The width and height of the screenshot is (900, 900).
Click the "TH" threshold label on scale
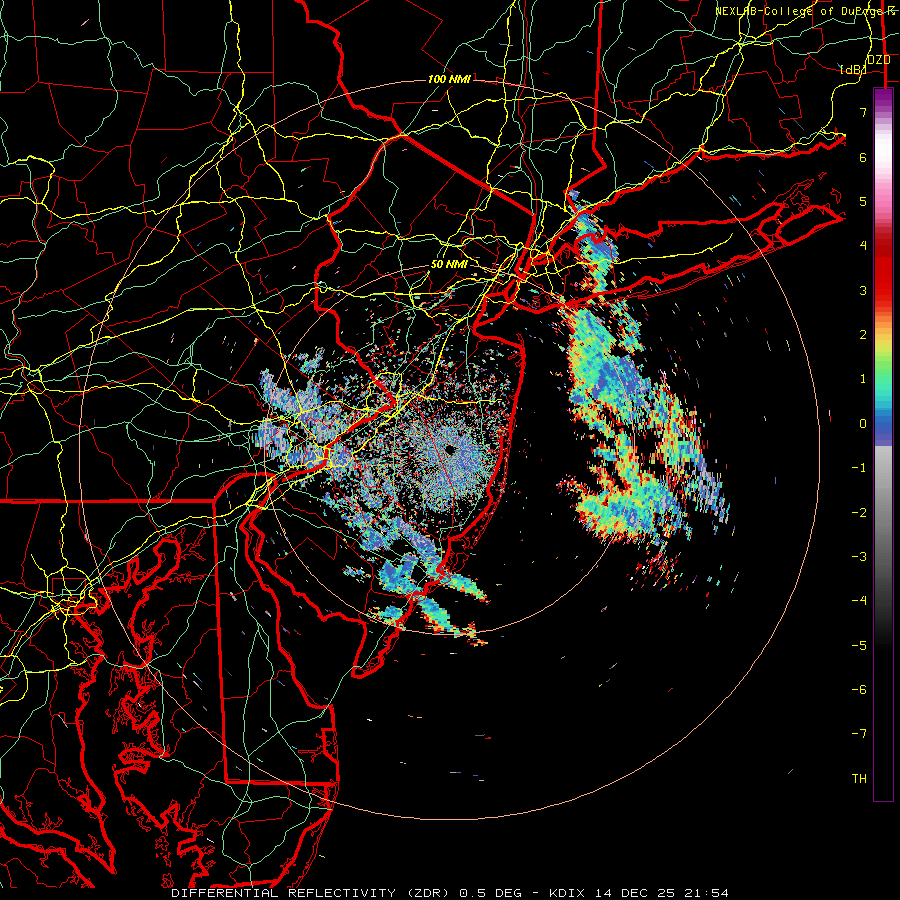point(859,779)
